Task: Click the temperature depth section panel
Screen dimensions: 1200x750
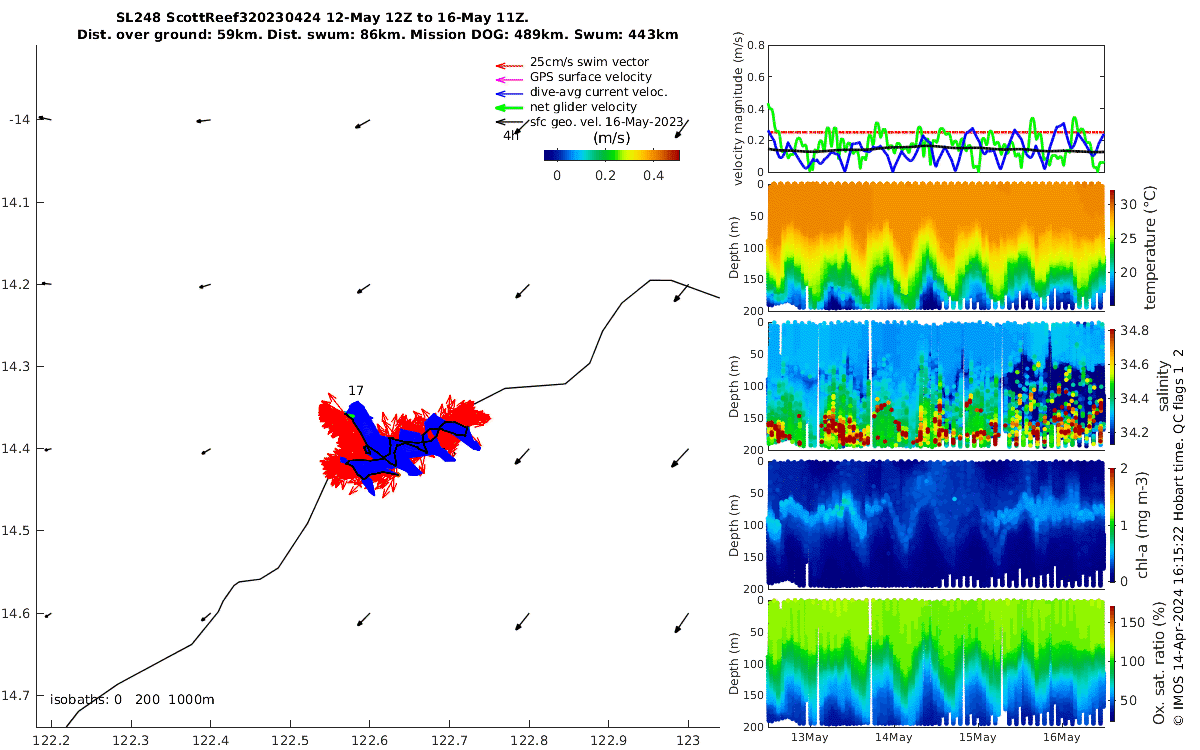Action: tap(936, 246)
